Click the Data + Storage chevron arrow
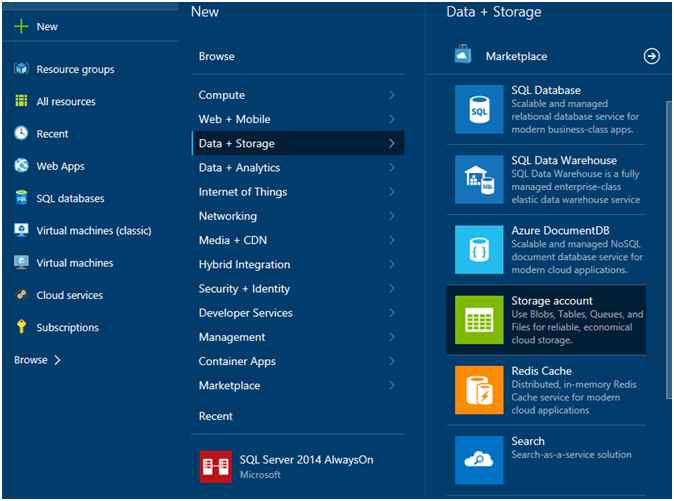 [x=391, y=143]
